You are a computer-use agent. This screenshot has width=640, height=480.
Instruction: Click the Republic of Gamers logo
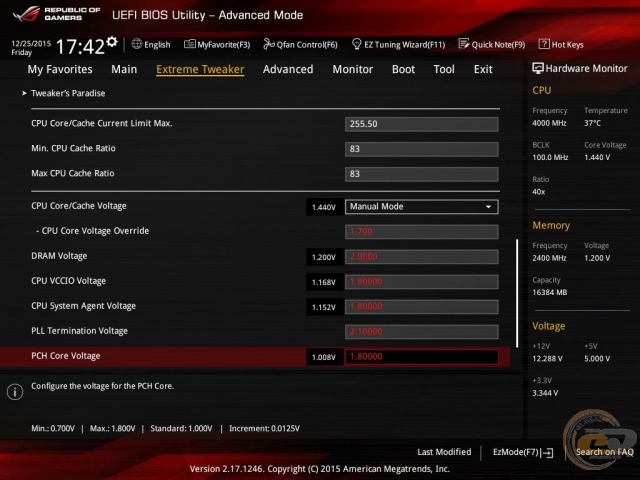pos(56,14)
